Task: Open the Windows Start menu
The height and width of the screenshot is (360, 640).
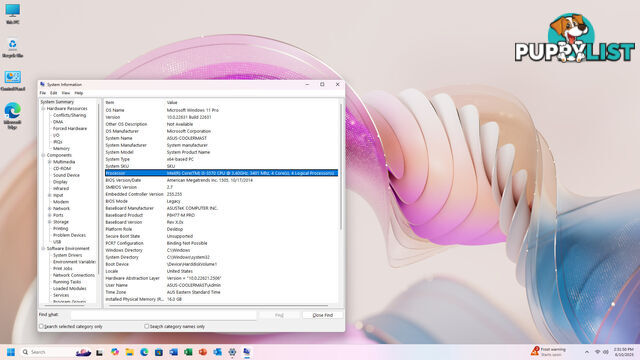Action: pos(11,352)
